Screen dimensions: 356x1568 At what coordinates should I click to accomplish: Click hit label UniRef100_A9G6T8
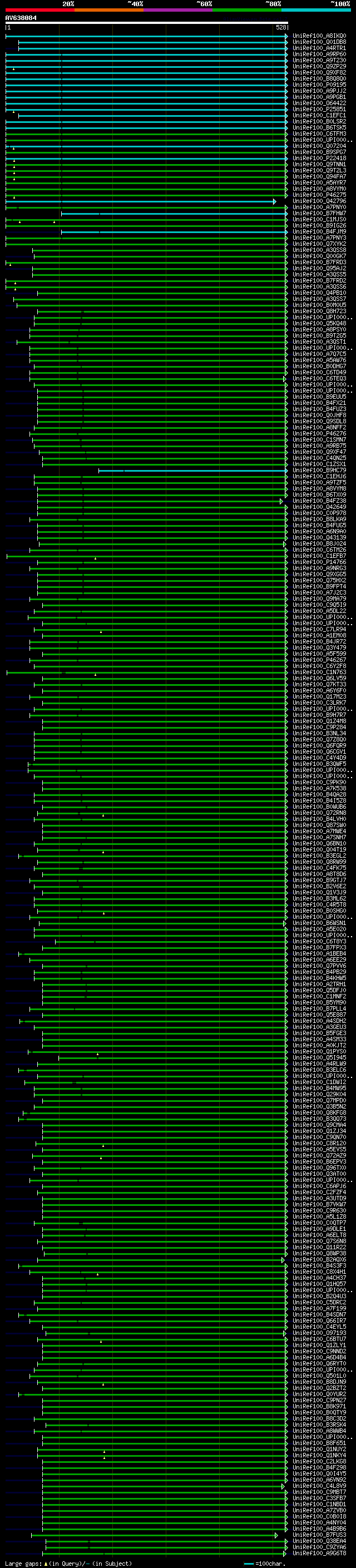(319, 1554)
